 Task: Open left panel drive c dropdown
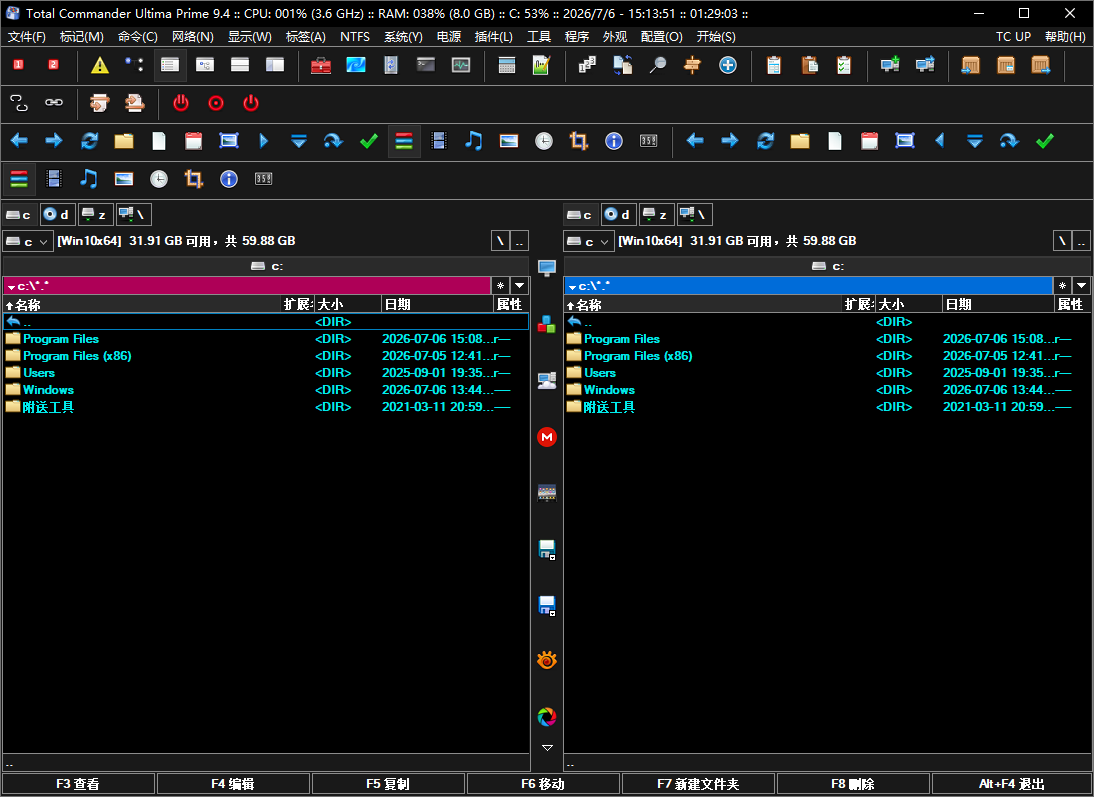[x=27, y=241]
